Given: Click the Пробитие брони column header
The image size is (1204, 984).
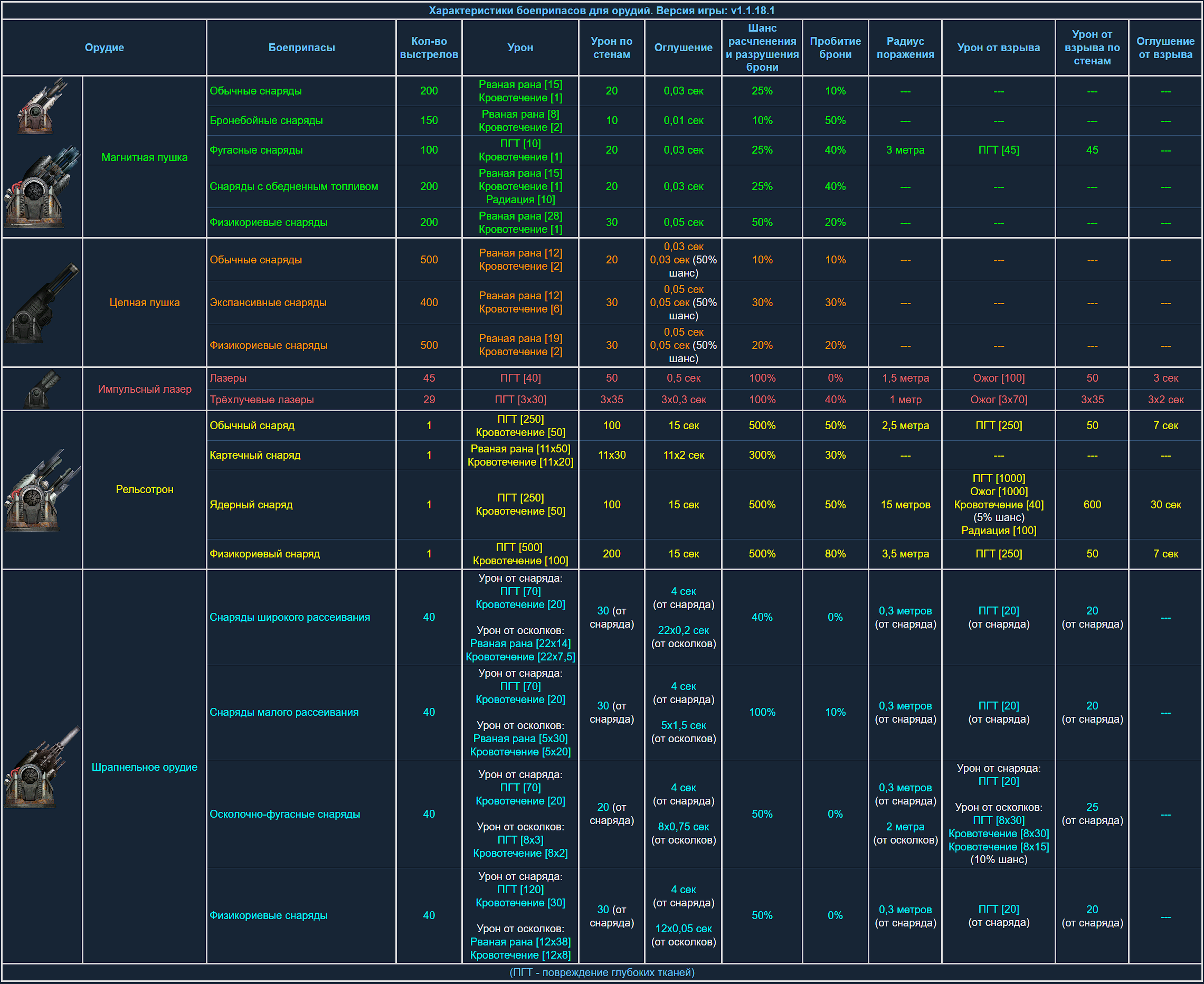Looking at the screenshot, I should [835, 48].
